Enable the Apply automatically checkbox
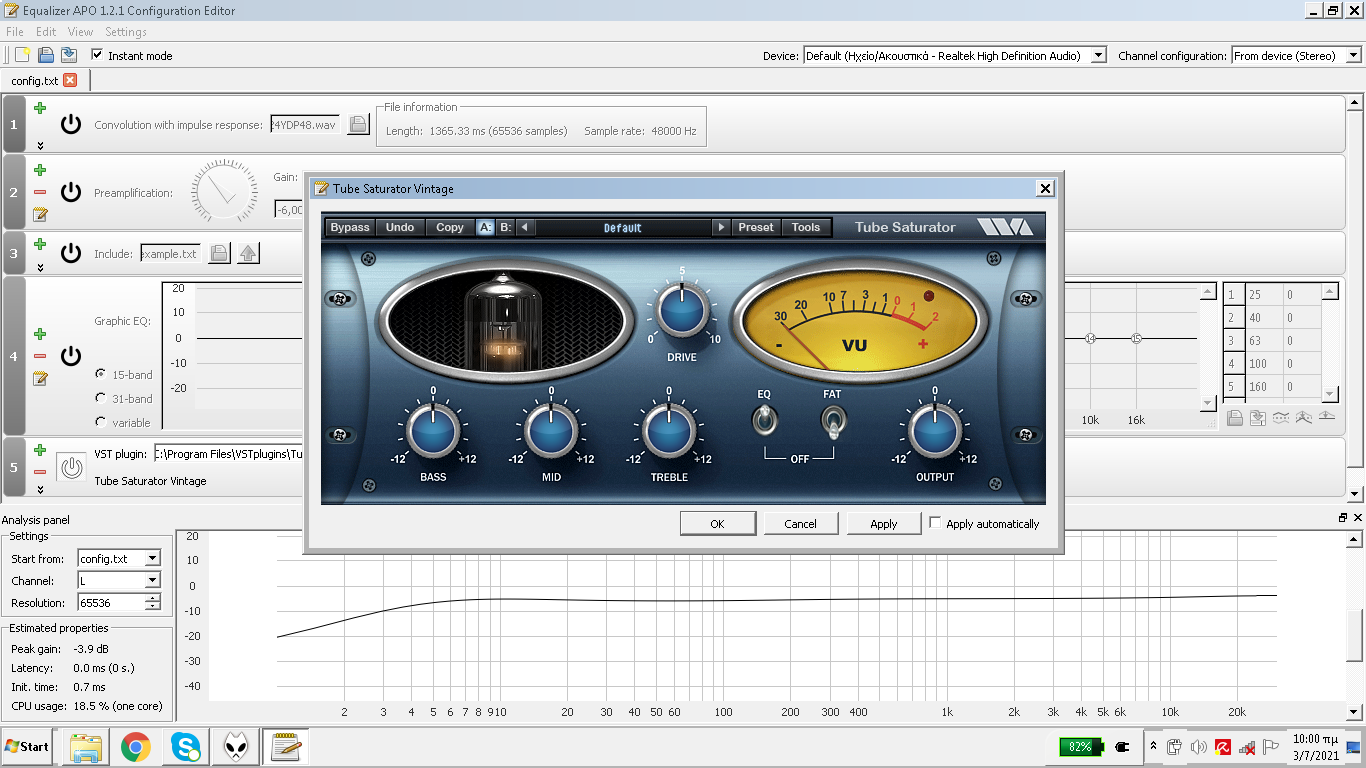This screenshot has width=1366, height=768. (935, 523)
